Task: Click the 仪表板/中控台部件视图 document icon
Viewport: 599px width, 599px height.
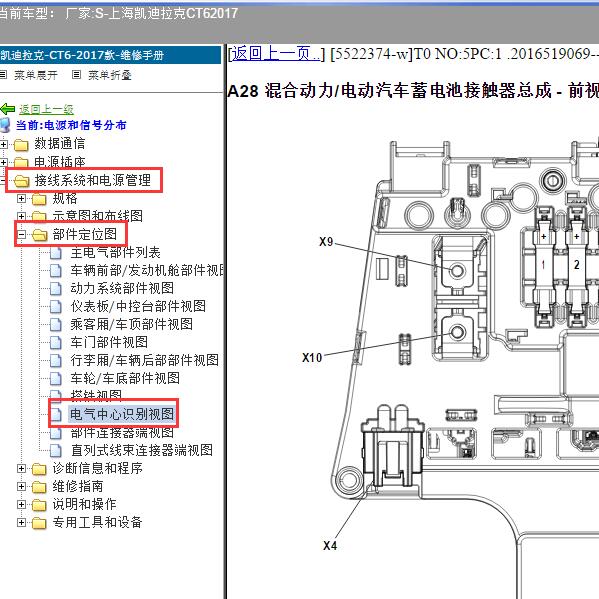Action: 56,306
